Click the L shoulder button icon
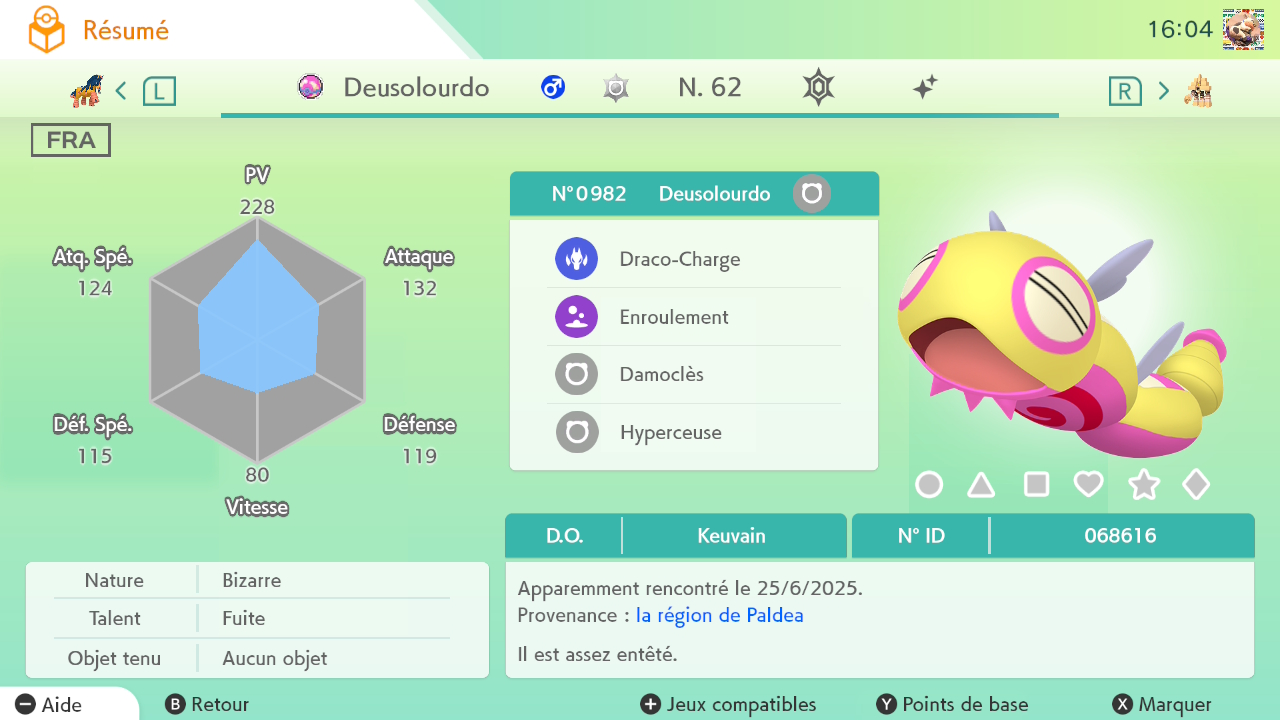The image size is (1280, 720). coord(159,91)
